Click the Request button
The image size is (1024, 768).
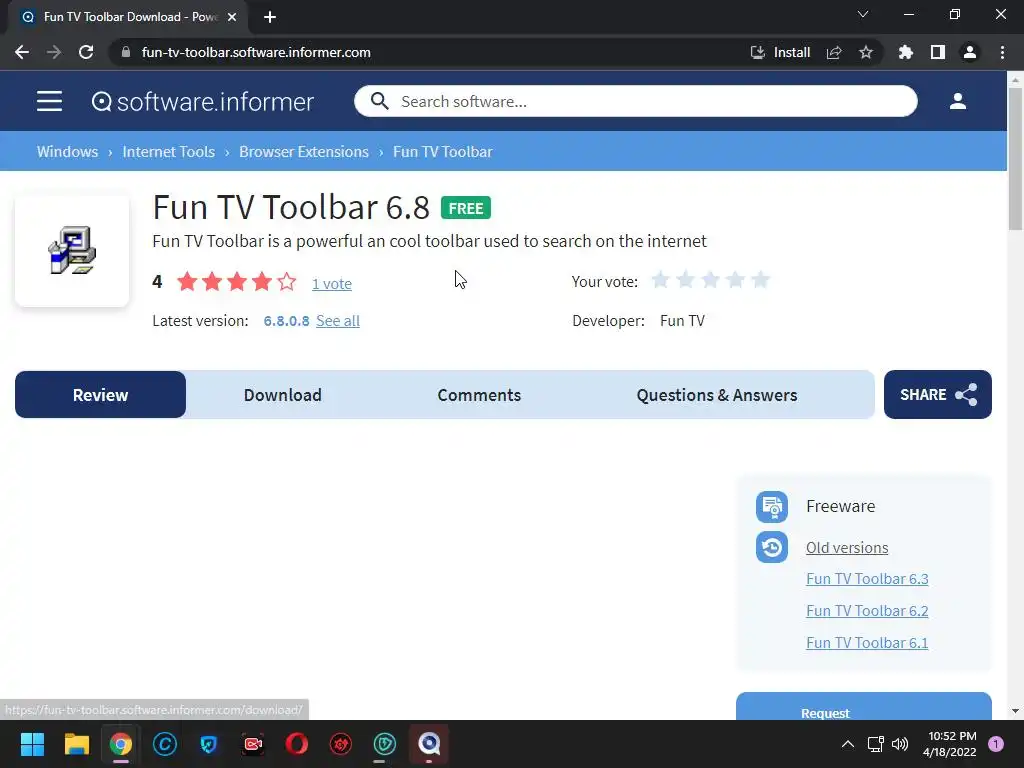[863, 707]
